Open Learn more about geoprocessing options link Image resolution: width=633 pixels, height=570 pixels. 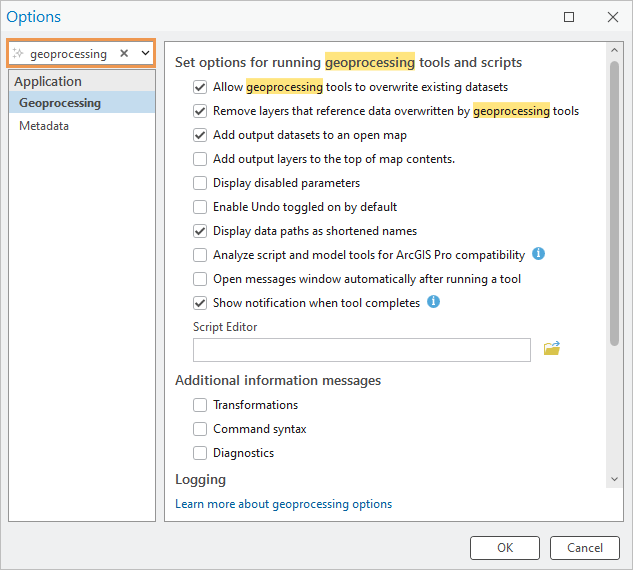point(283,504)
